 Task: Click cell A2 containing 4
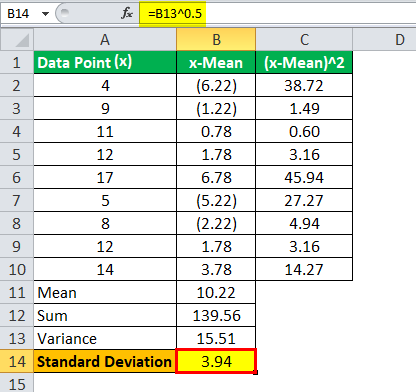tap(105, 85)
